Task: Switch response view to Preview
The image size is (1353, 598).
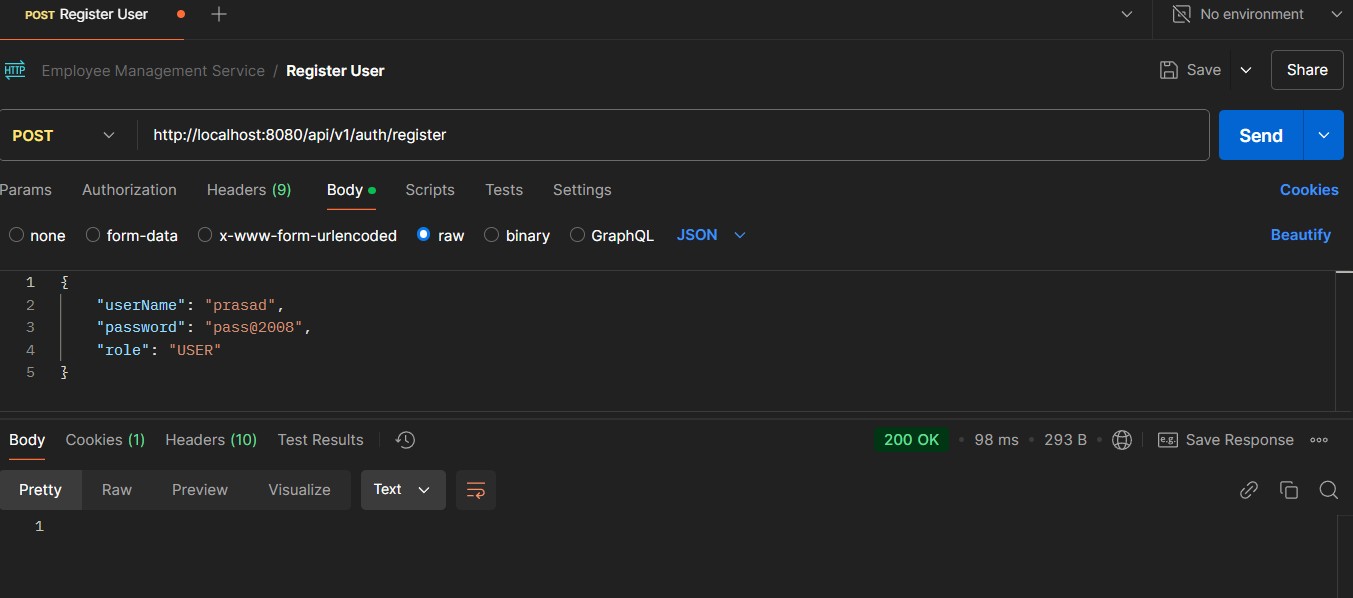Action: (x=200, y=490)
